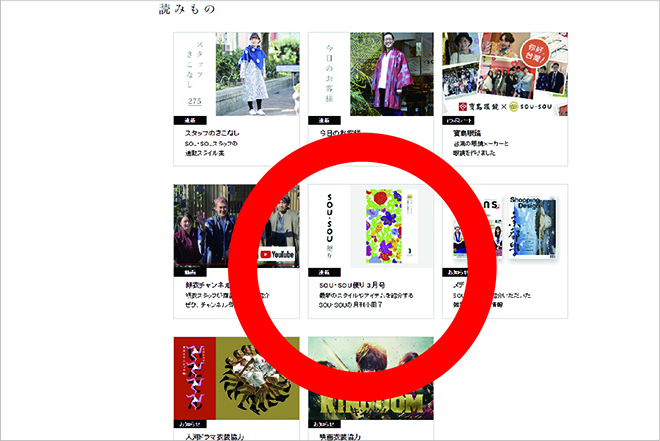Click the SOU・SOU便り 月刊小冊子 description text
The width and height of the screenshot is (660, 441).
tap(366, 300)
